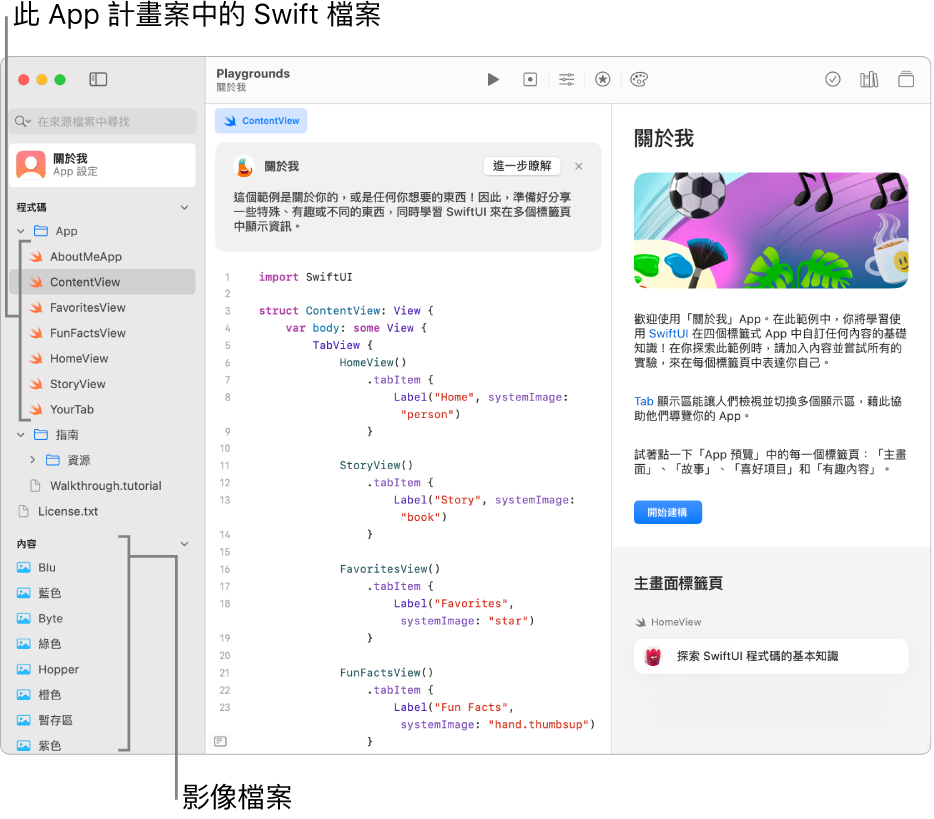Collapse the 程式碼 section chevron
934x819 pixels.
[x=185, y=207]
